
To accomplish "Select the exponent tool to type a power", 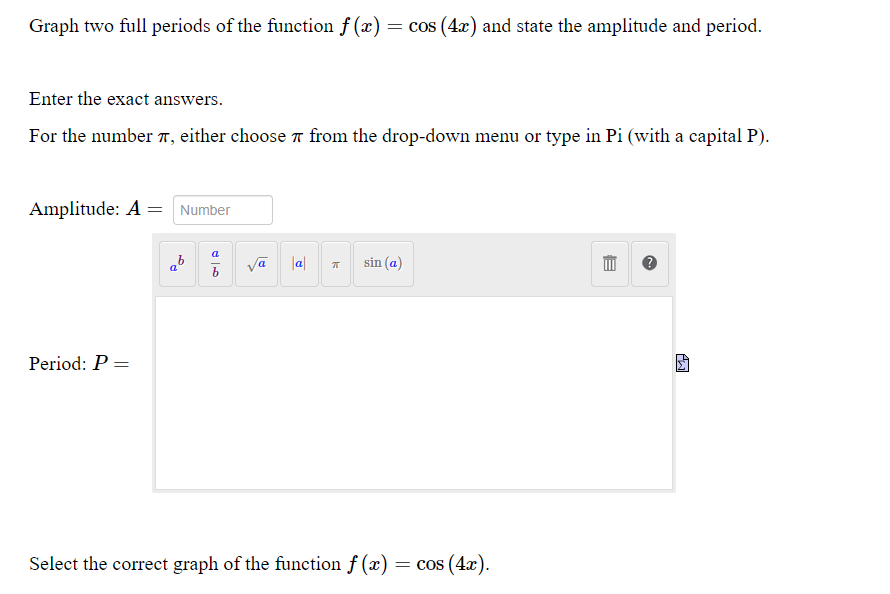I will click(177, 263).
